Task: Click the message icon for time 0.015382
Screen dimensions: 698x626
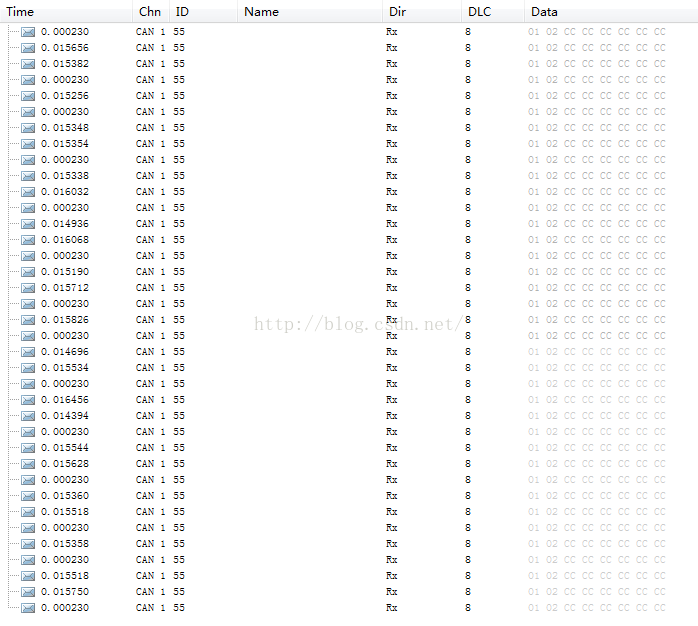Action: [x=28, y=64]
